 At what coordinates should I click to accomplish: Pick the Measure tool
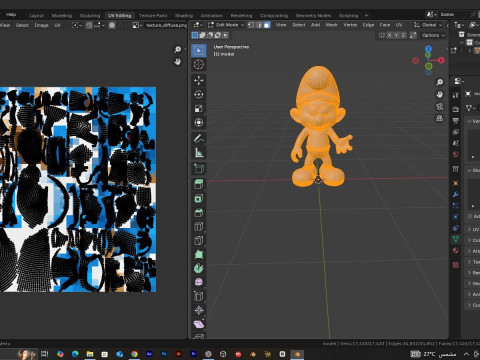[199, 152]
